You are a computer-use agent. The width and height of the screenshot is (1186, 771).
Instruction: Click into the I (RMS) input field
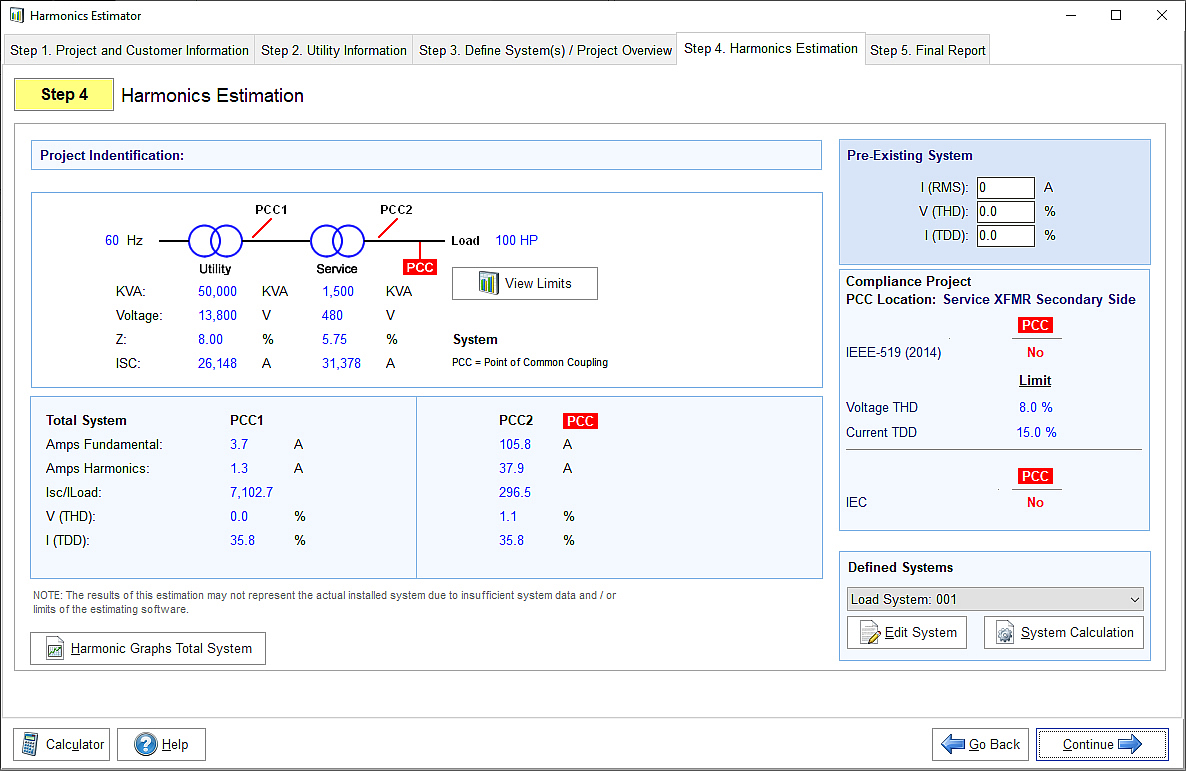pyautogui.click(x=1005, y=188)
